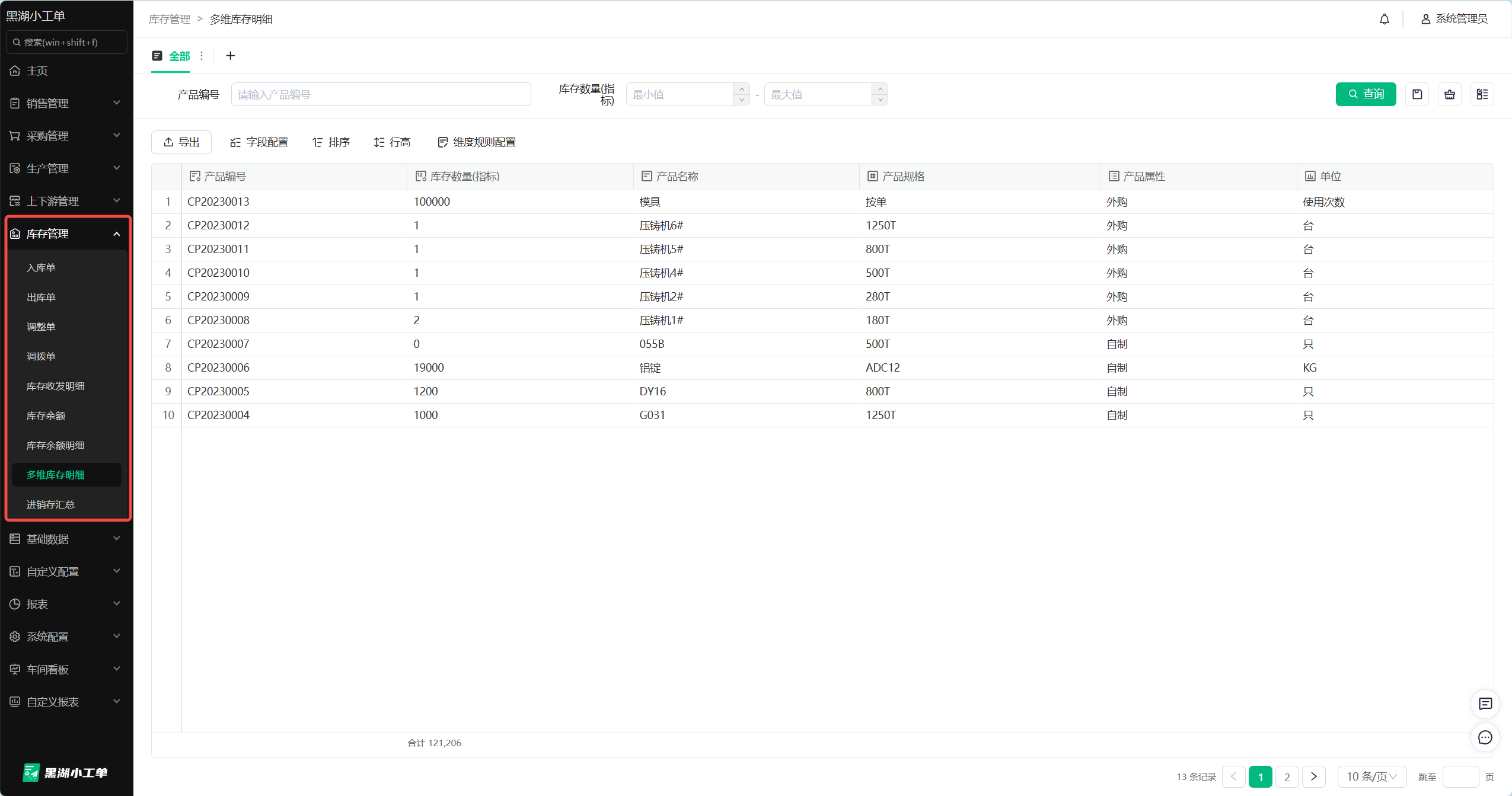Expand the 销售管理 menu
The width and height of the screenshot is (1512, 796).
pos(66,103)
